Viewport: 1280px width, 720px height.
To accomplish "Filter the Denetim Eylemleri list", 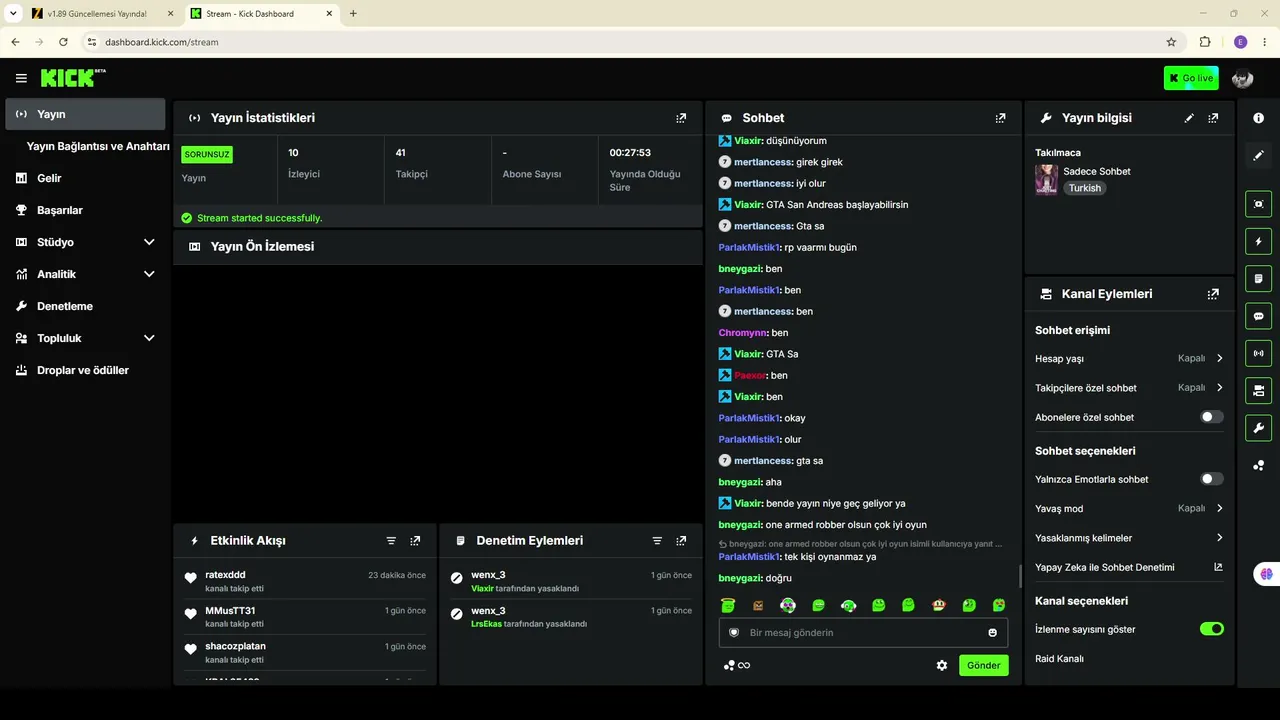I will point(657,541).
